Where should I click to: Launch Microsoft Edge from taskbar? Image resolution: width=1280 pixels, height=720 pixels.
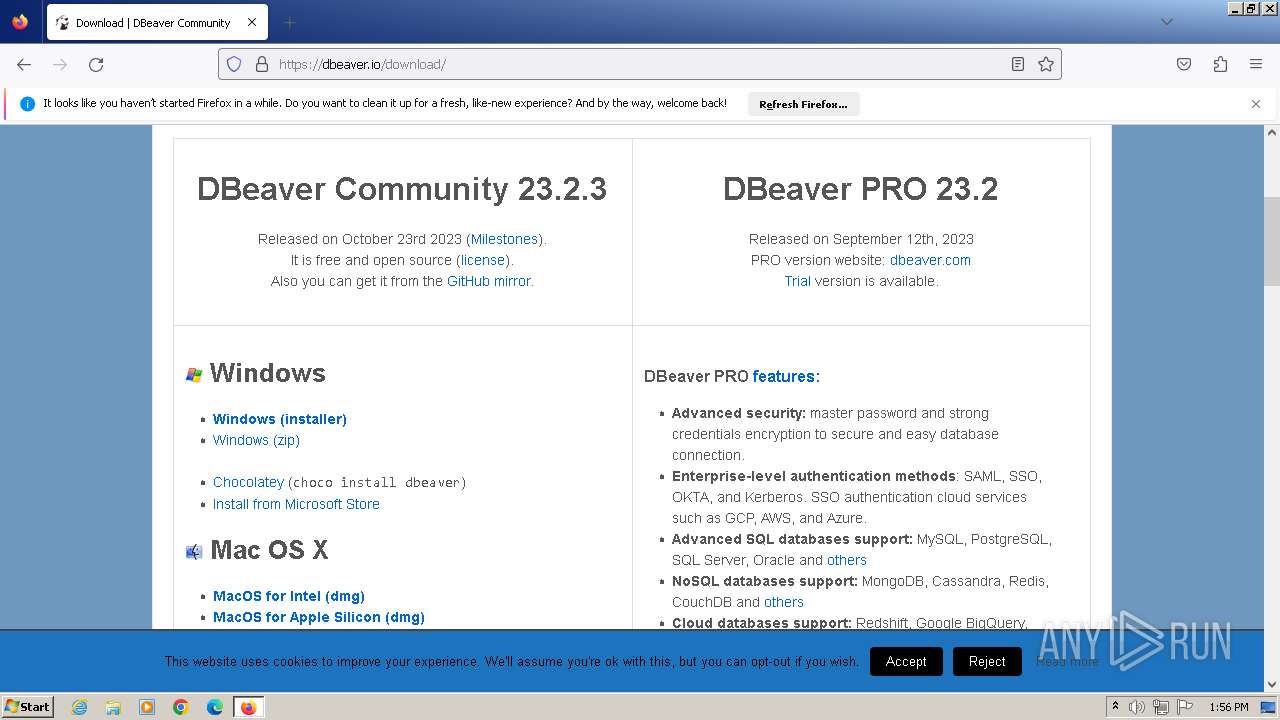click(215, 707)
